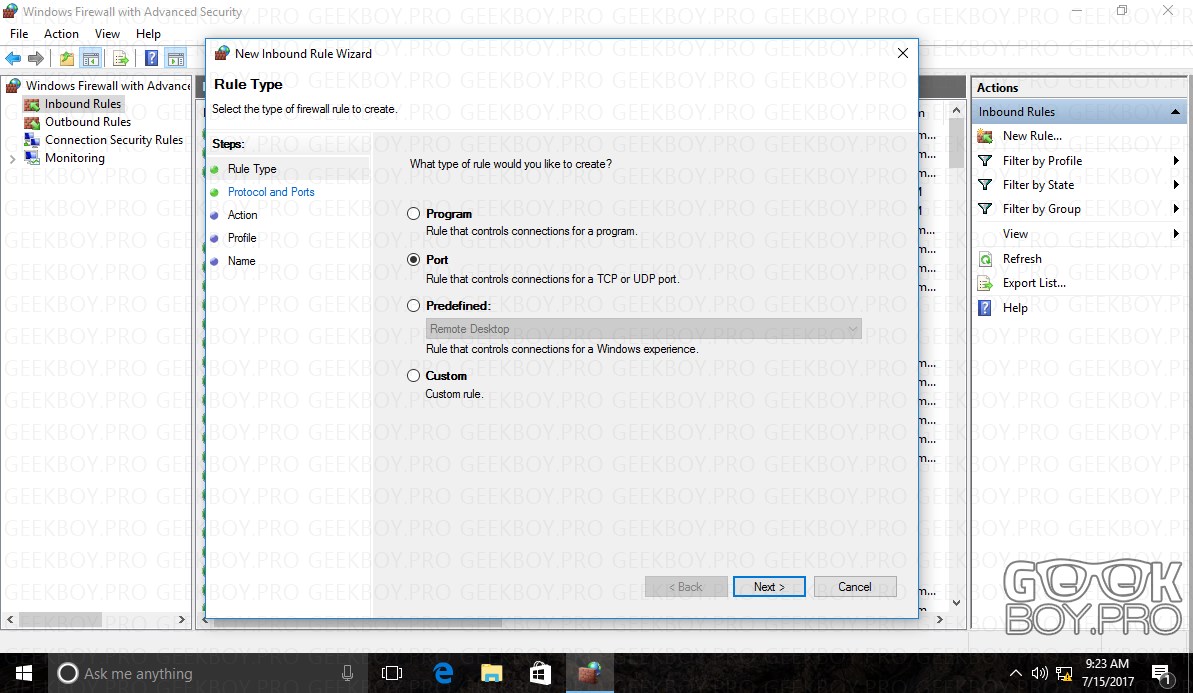Click the Up one level toolbar icon
Viewport: 1193px width, 693px height.
click(67, 59)
